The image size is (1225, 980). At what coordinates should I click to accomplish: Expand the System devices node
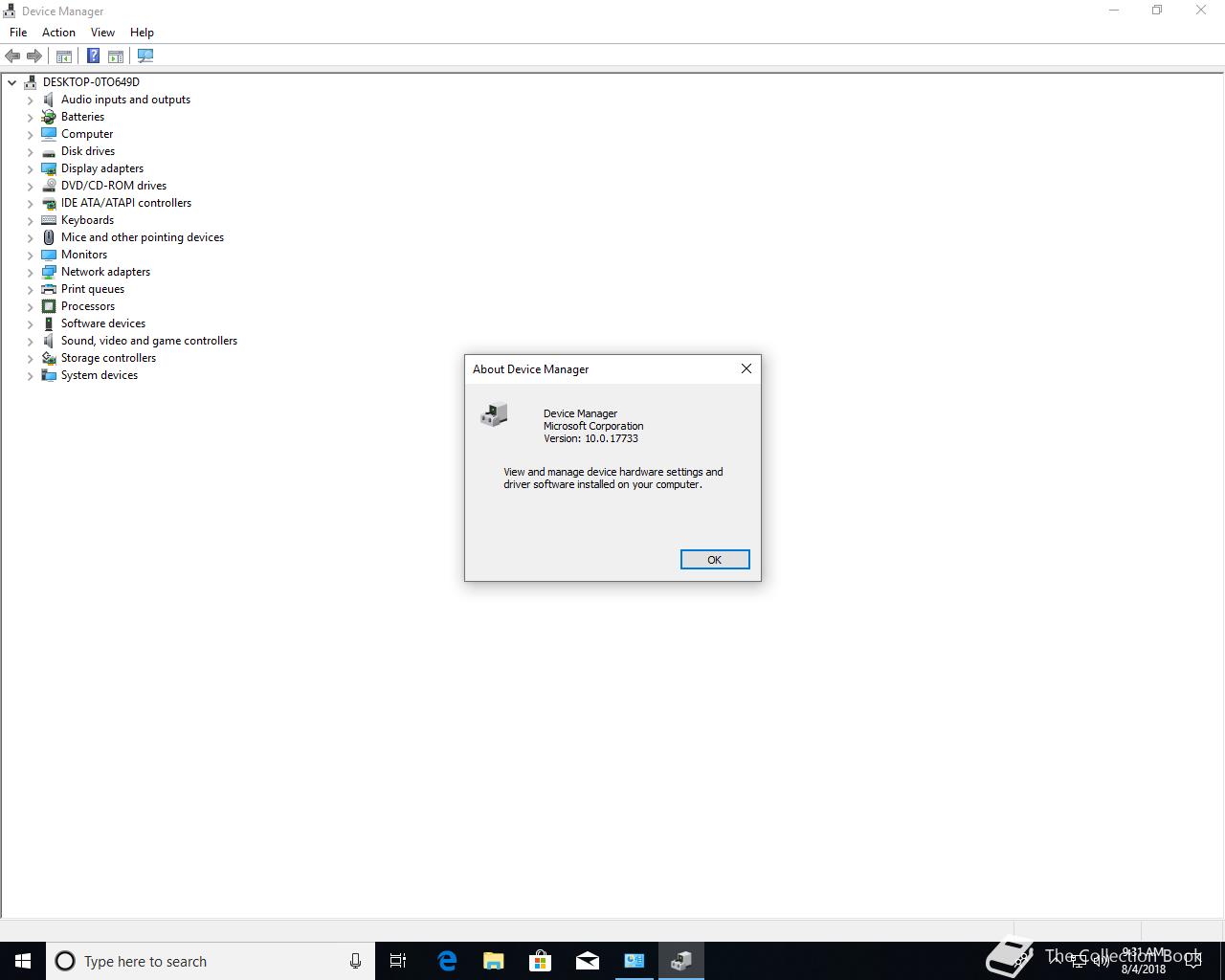coord(30,375)
